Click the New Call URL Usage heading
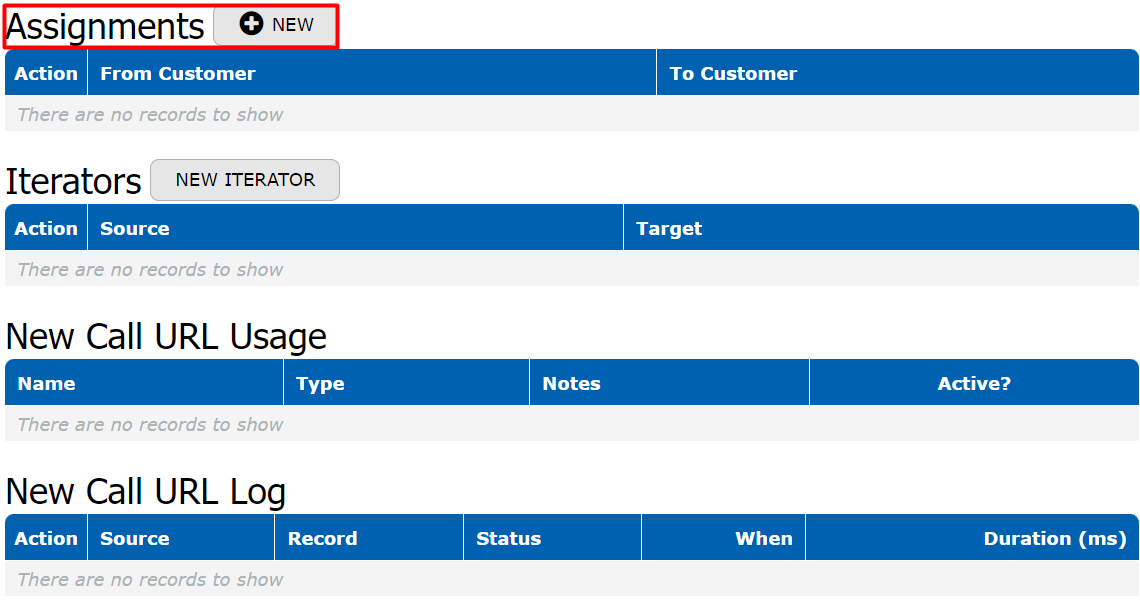 point(166,337)
